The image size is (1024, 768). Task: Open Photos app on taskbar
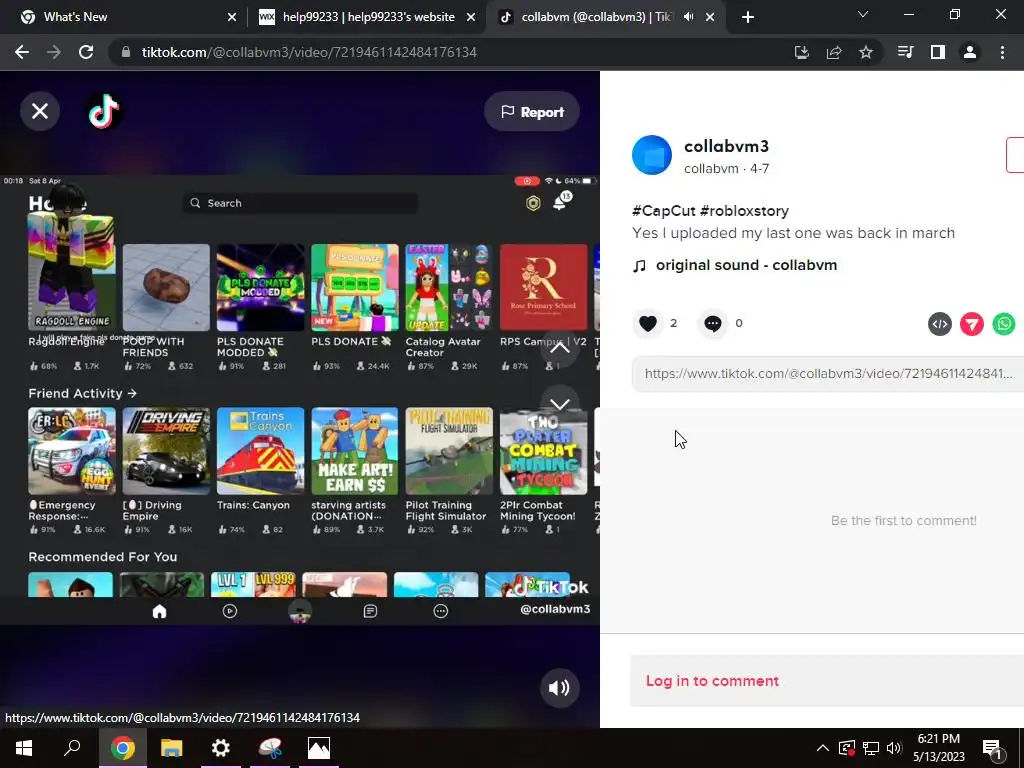[319, 748]
